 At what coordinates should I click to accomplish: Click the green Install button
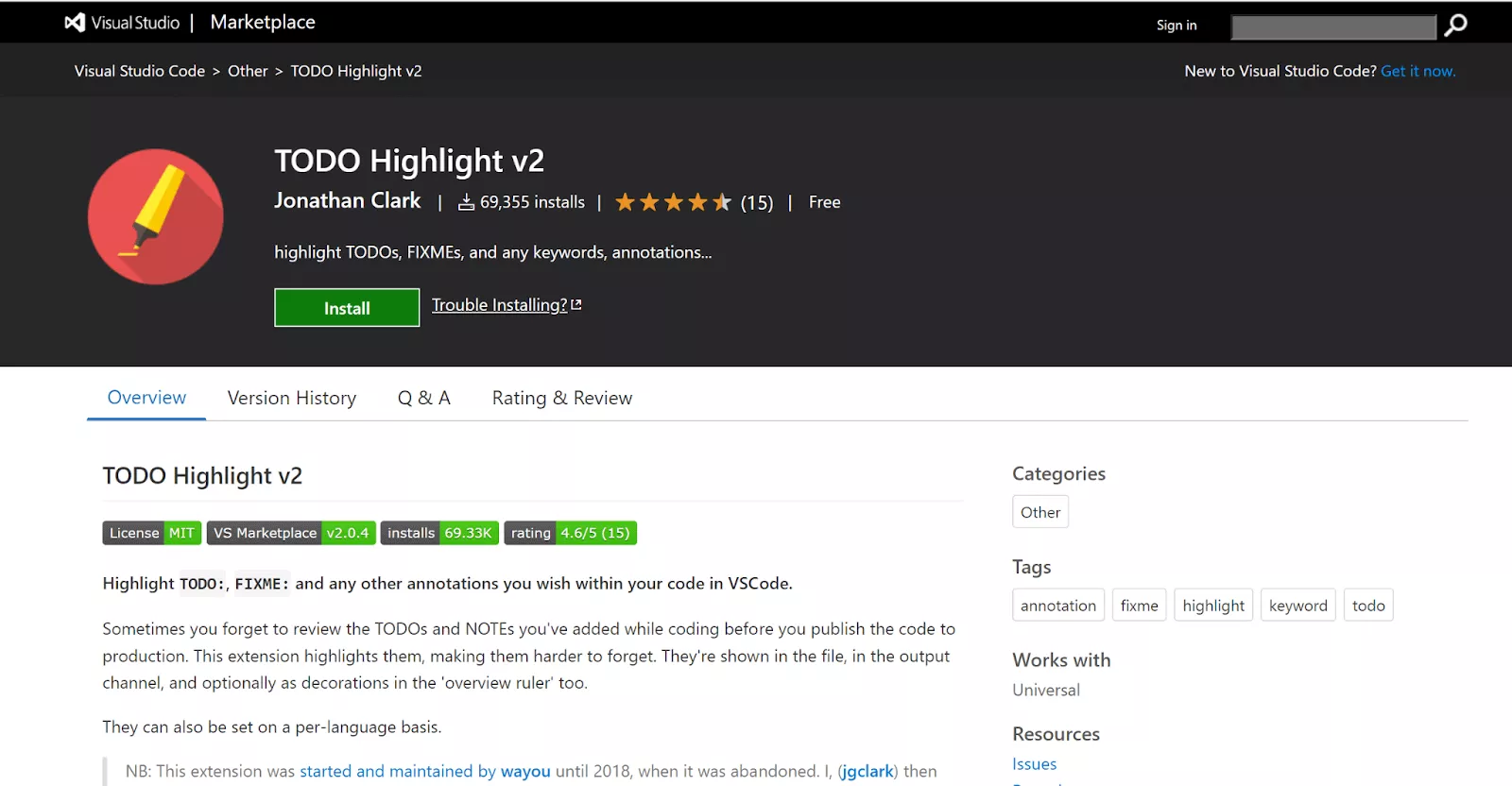point(347,308)
